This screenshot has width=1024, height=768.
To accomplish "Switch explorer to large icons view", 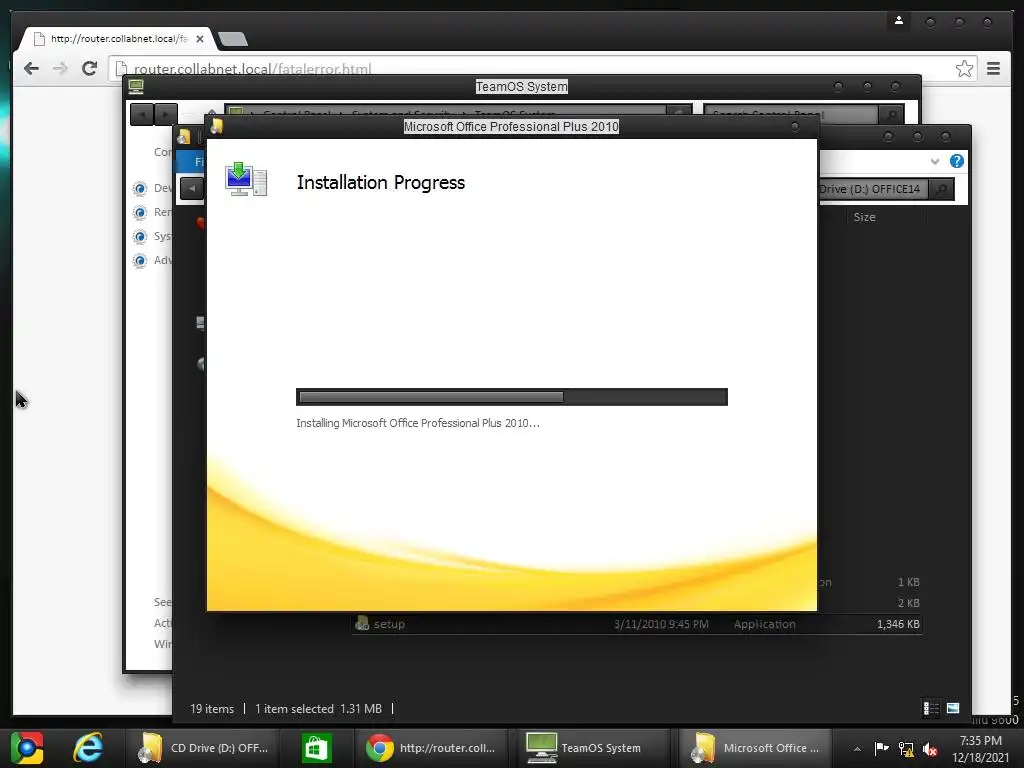I will [953, 708].
